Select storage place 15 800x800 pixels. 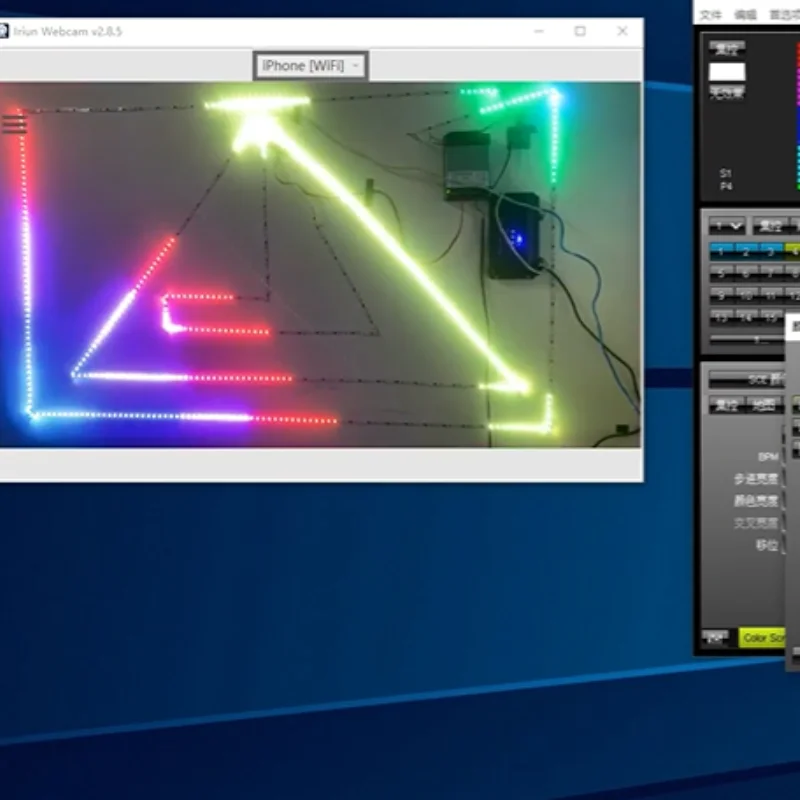[x=771, y=317]
